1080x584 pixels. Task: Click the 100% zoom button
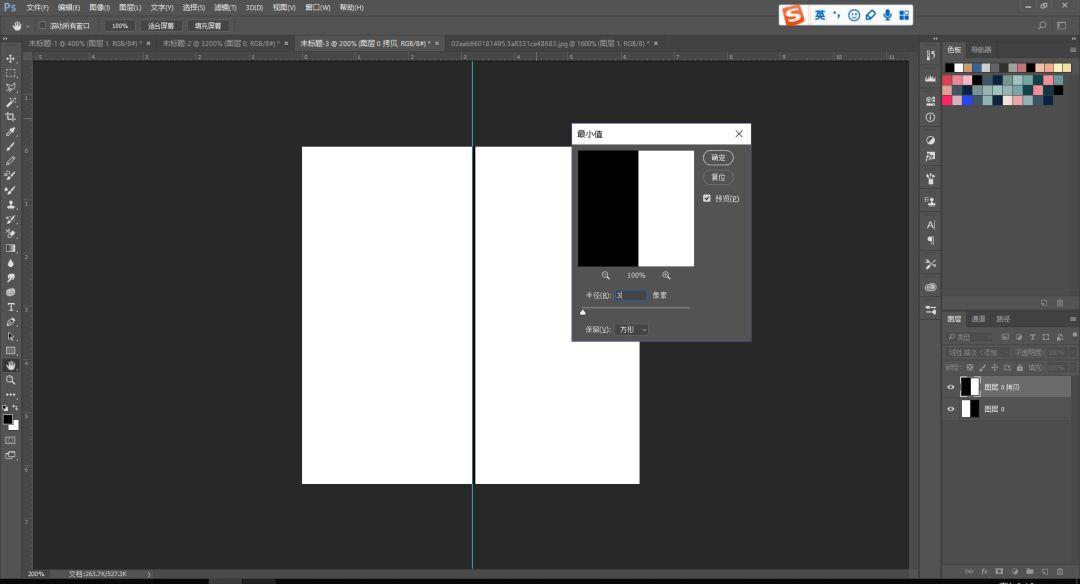(x=120, y=25)
